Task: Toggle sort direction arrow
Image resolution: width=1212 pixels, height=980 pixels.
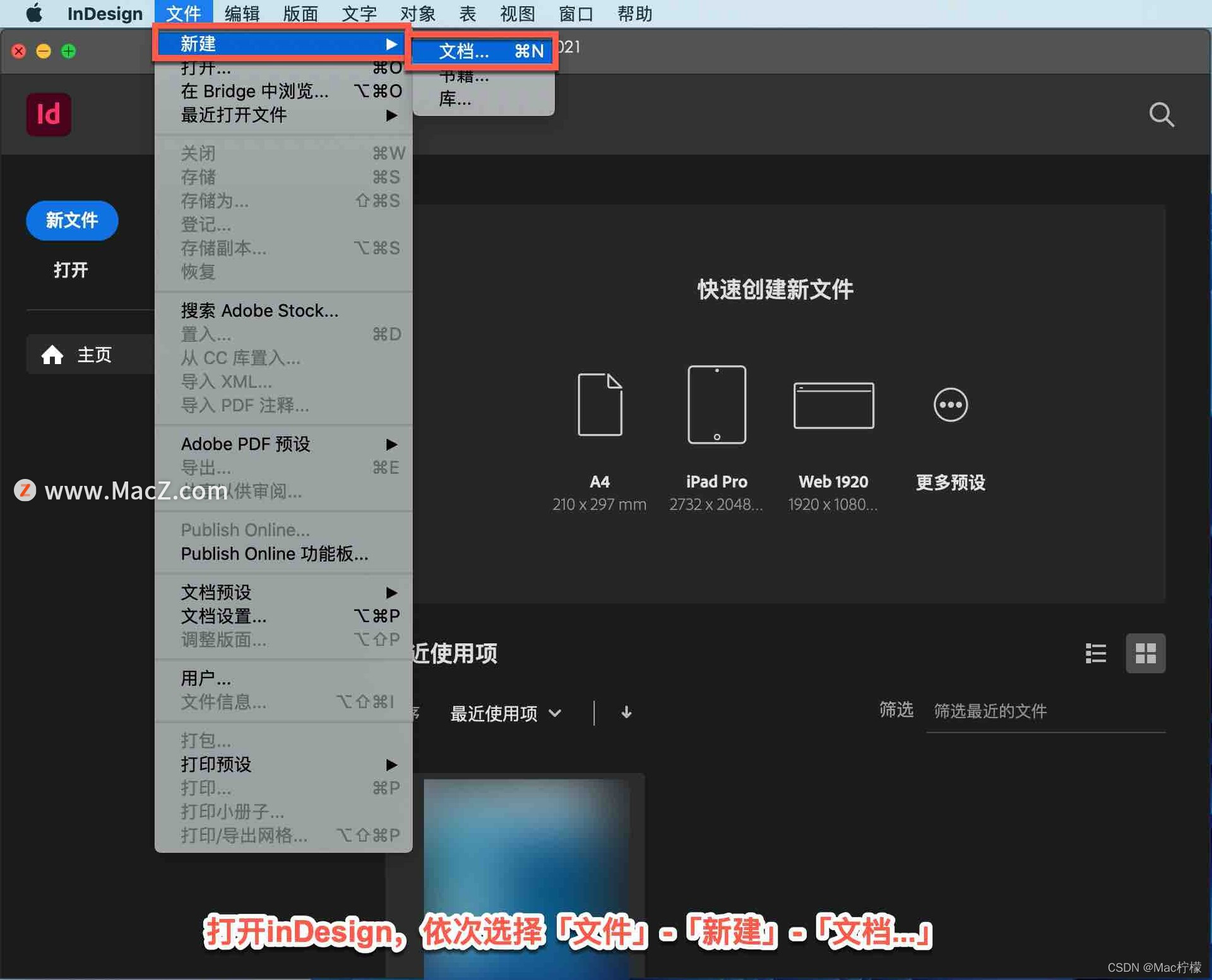Action: 626,712
